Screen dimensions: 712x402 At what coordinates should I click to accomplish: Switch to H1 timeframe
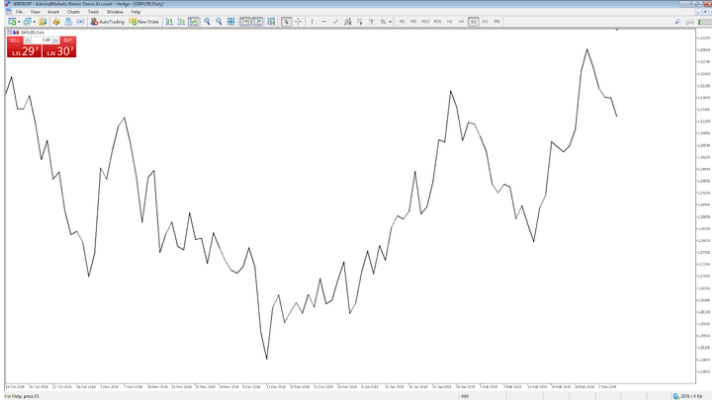tap(450, 22)
